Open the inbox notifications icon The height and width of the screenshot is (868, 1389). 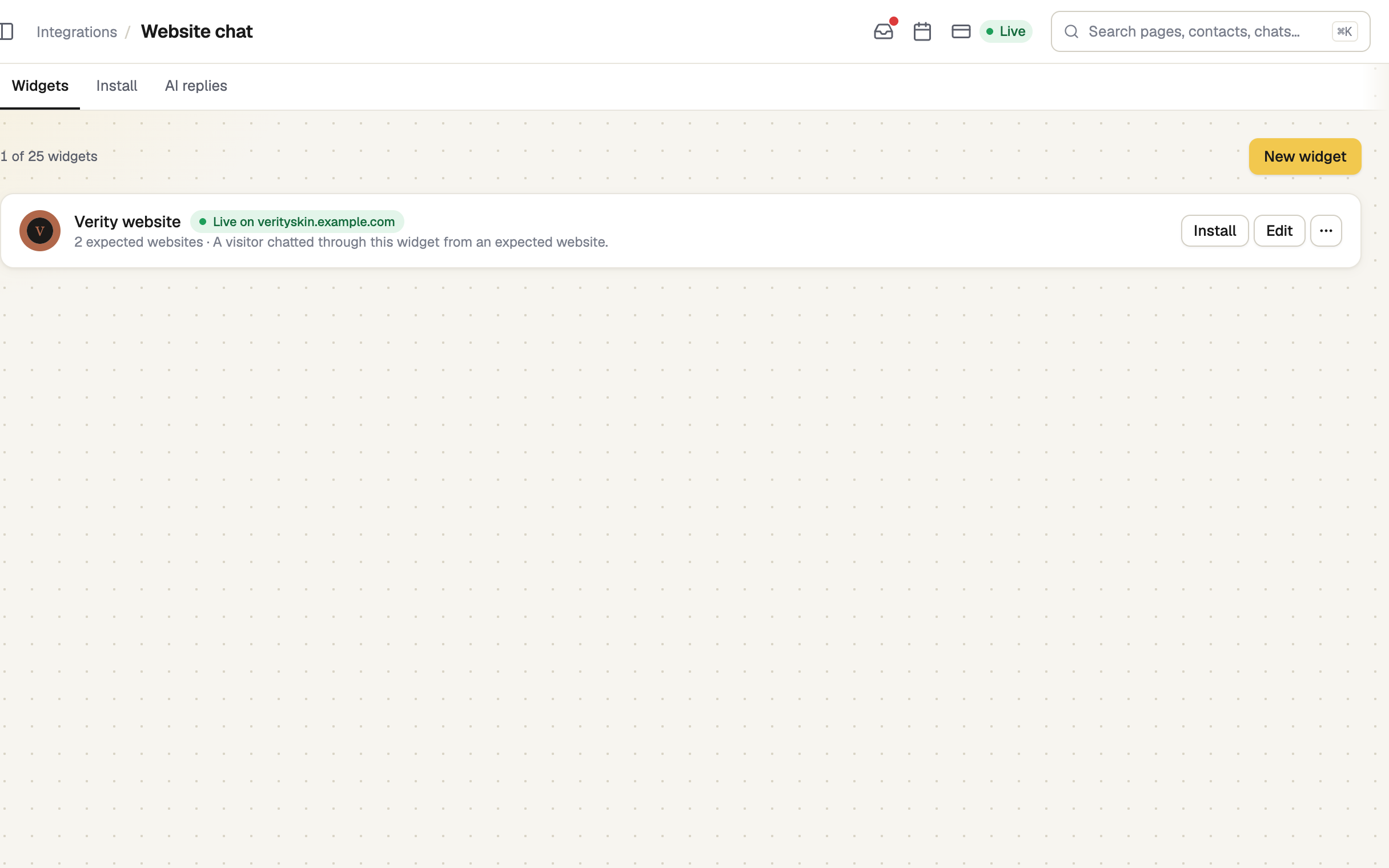click(x=884, y=31)
